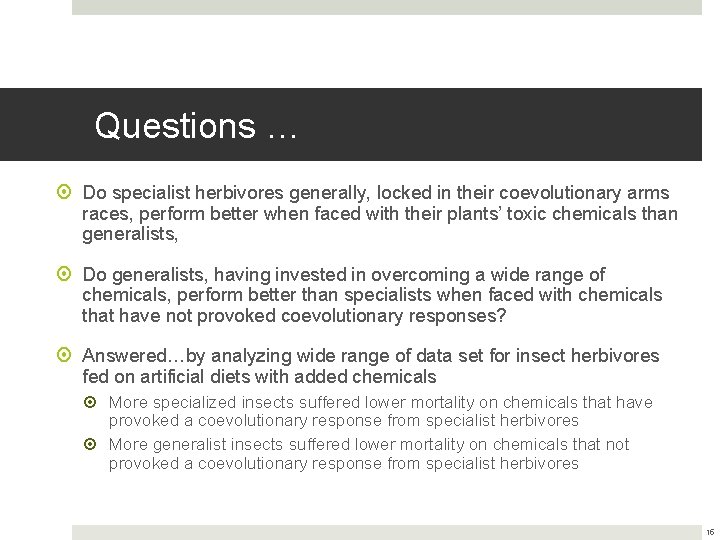Click the word 'generalists,' ending first bullet
This screenshot has width=720, height=540.
coord(130,234)
